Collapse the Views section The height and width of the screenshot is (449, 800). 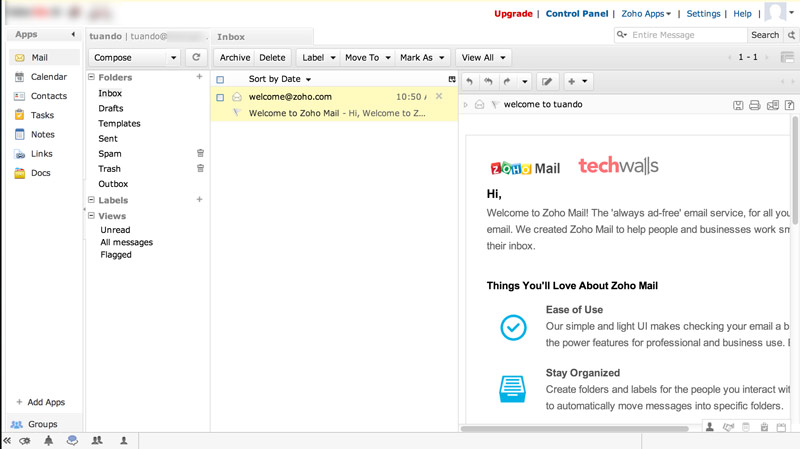click(91, 215)
